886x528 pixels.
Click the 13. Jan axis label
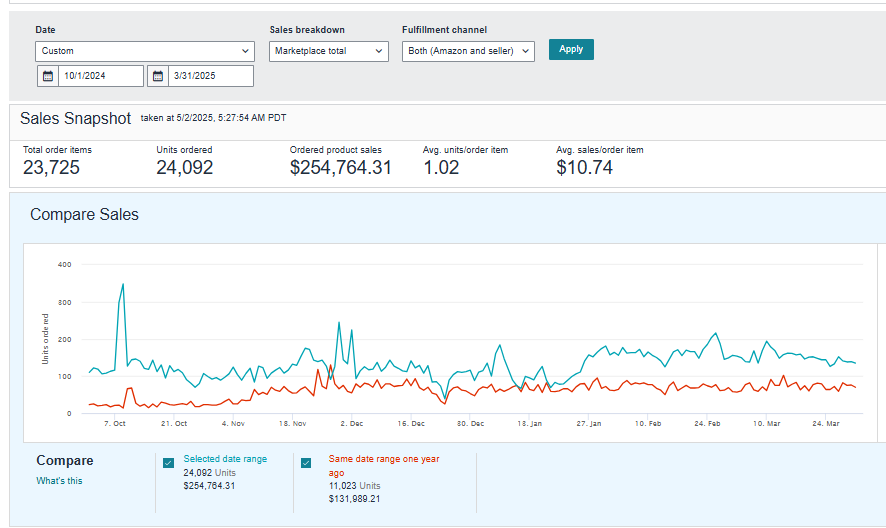pos(529,423)
